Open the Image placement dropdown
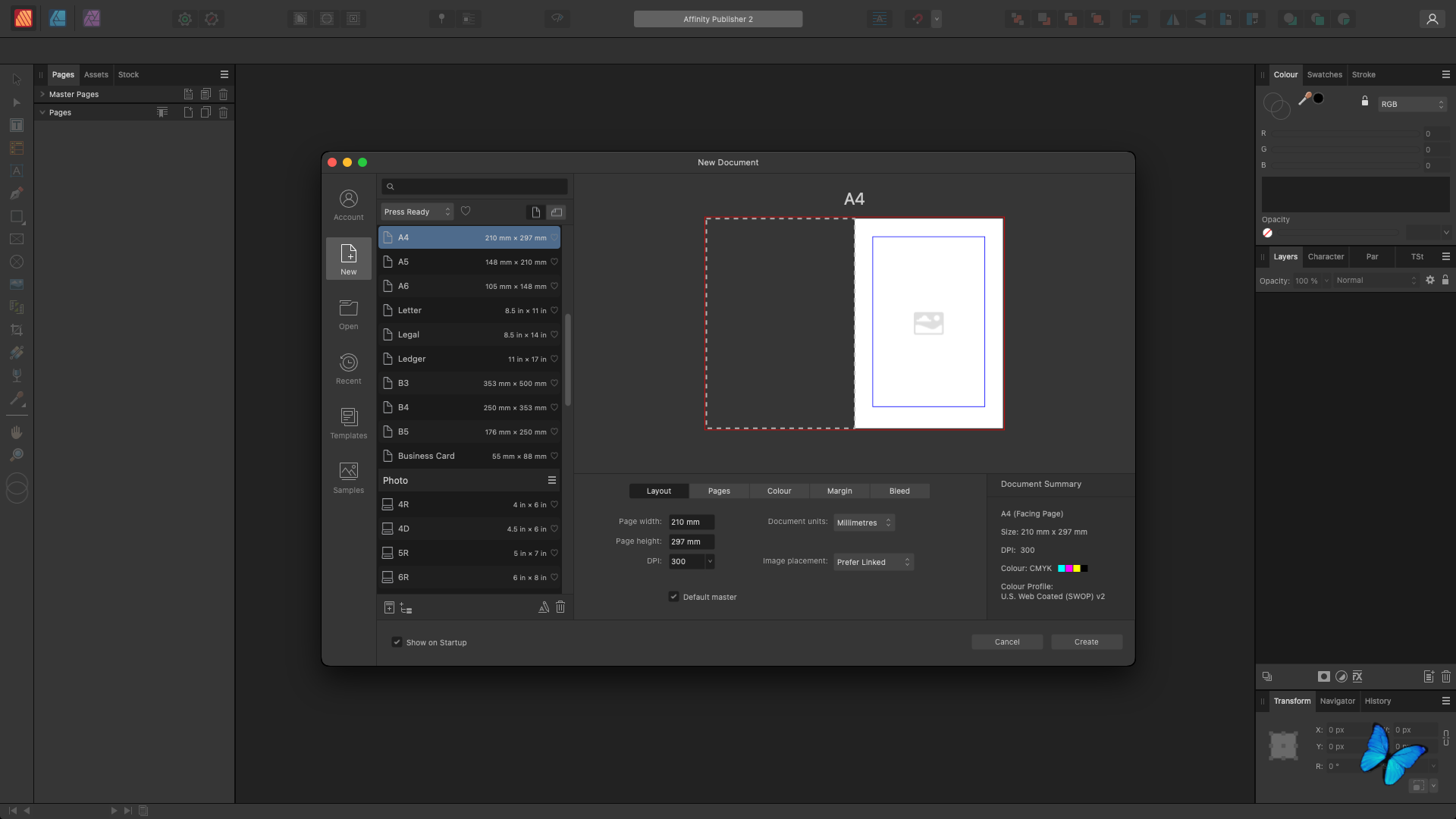The height and width of the screenshot is (819, 1456). [x=874, y=562]
